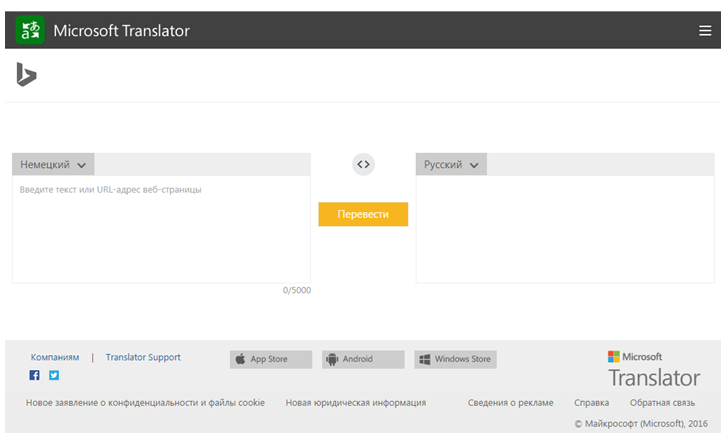Open the privacy and cookie statement link
The height and width of the screenshot is (441, 728).
point(145,402)
